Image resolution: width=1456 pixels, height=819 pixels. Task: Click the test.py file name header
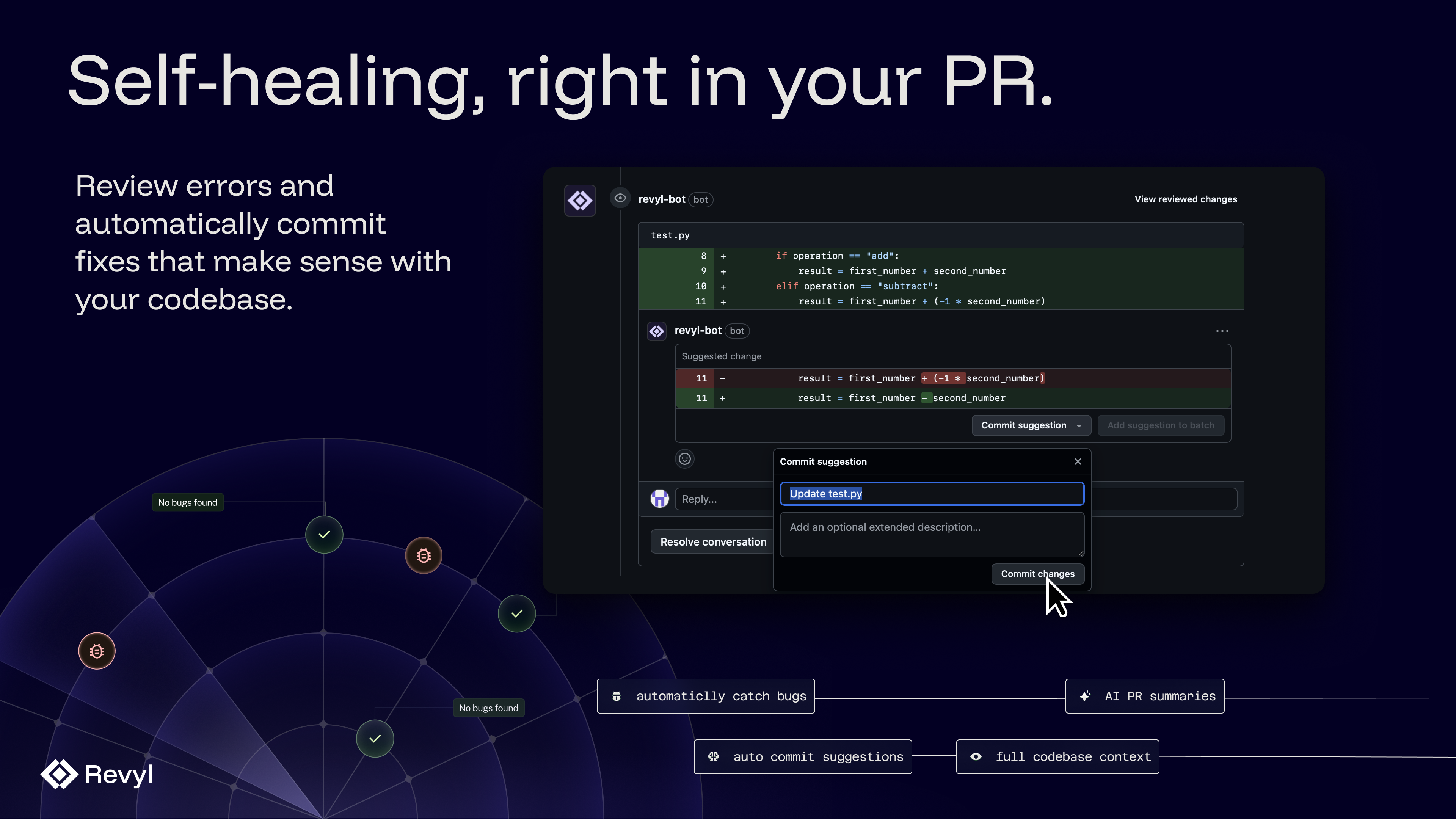coord(670,235)
